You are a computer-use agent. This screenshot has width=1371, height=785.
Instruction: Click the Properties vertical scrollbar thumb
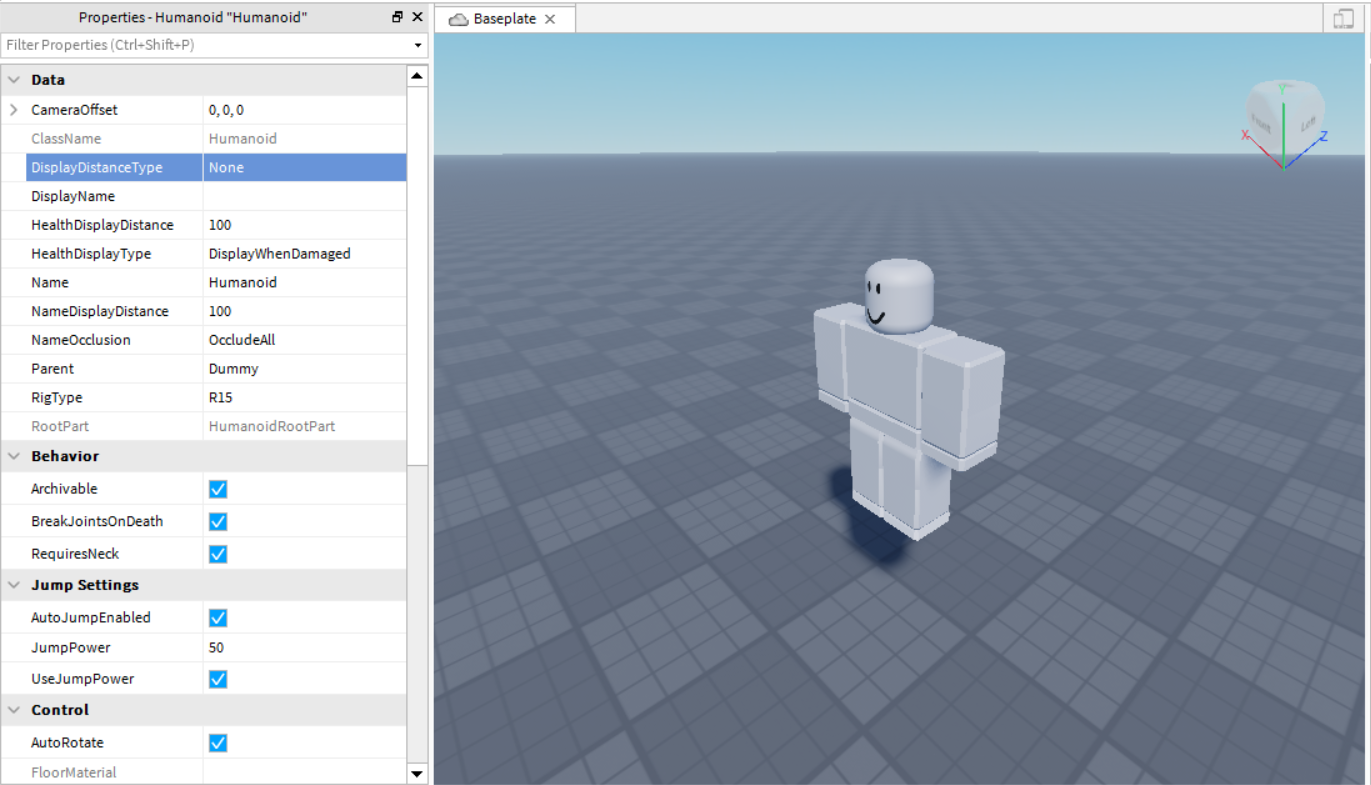(x=417, y=276)
